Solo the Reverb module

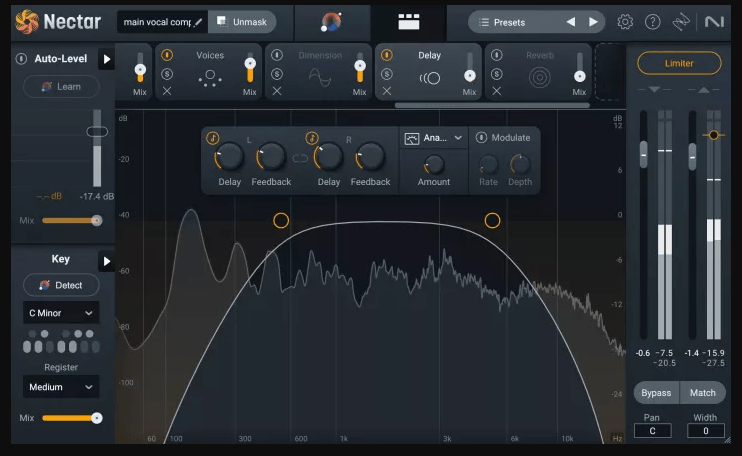(496, 74)
